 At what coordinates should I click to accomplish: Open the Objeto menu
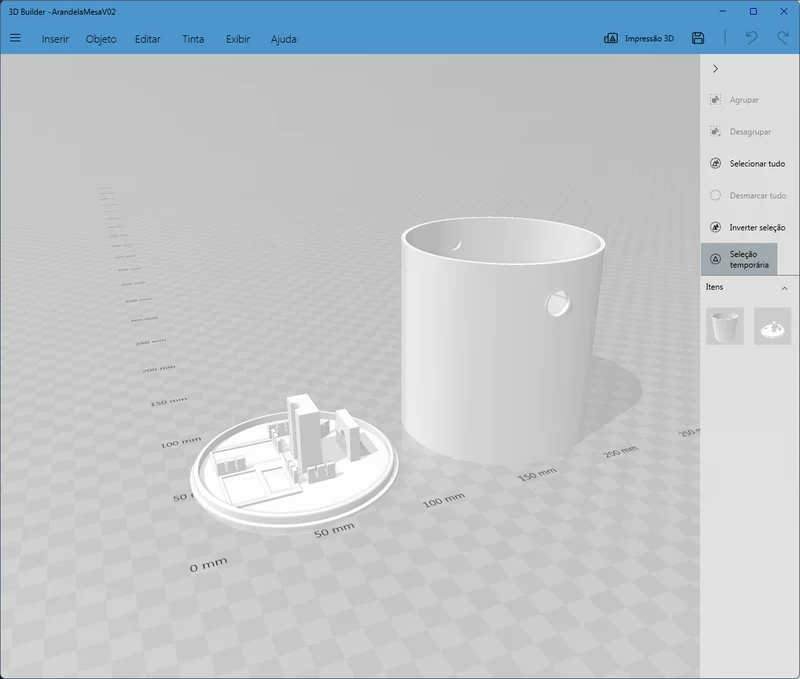click(x=101, y=39)
